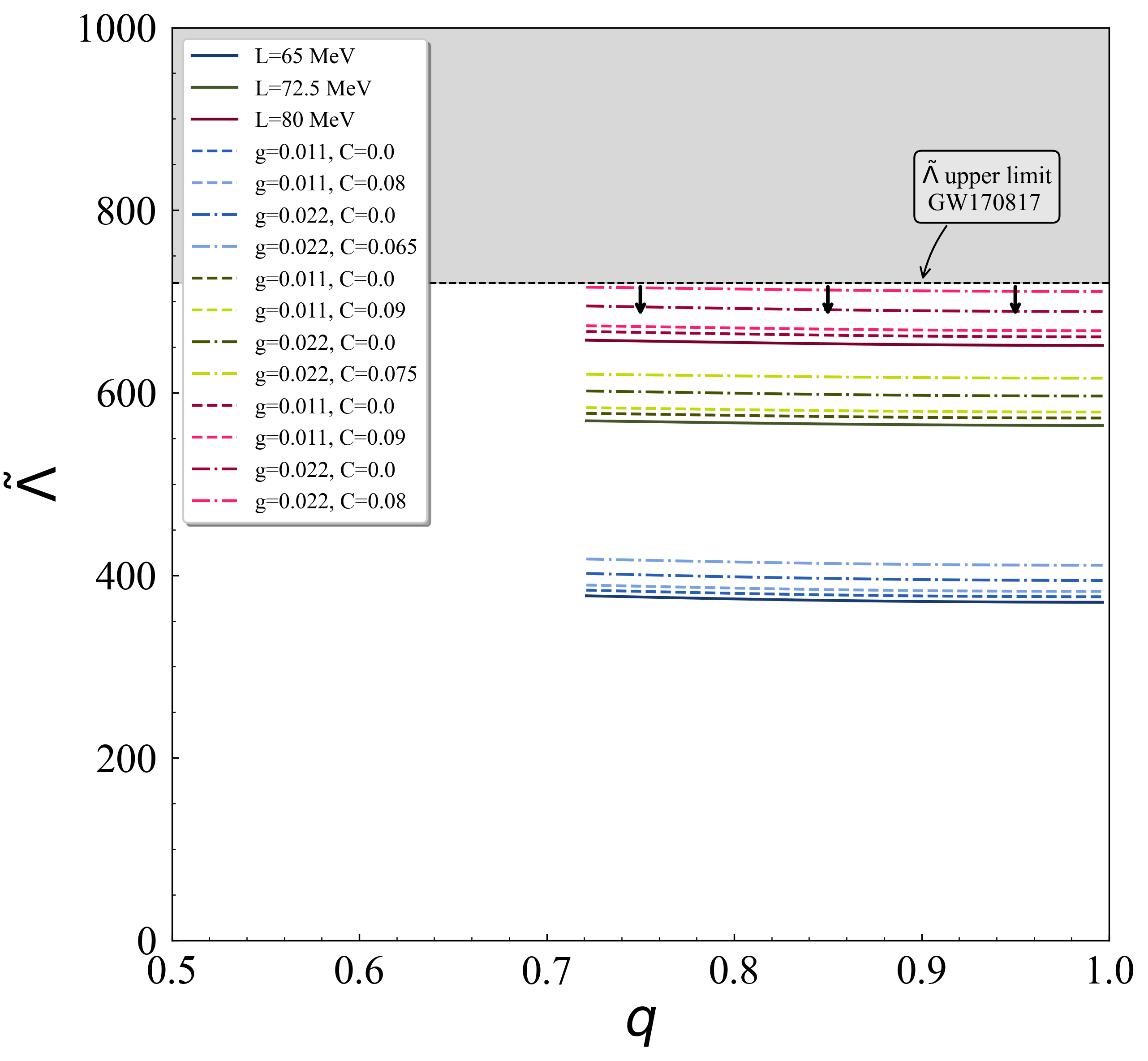Click the leftmost black downward arrow
The image size is (1148, 1061).
(641, 300)
